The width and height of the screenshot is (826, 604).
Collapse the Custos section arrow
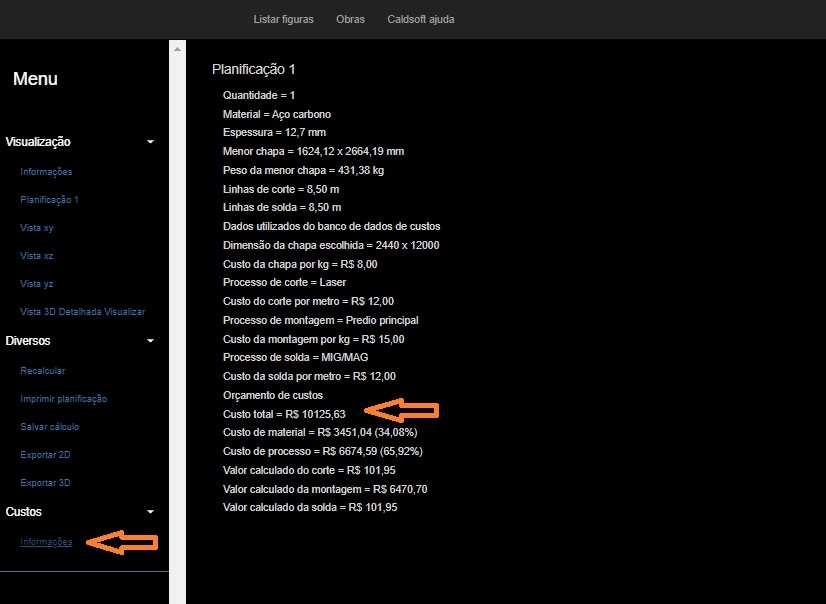click(150, 512)
